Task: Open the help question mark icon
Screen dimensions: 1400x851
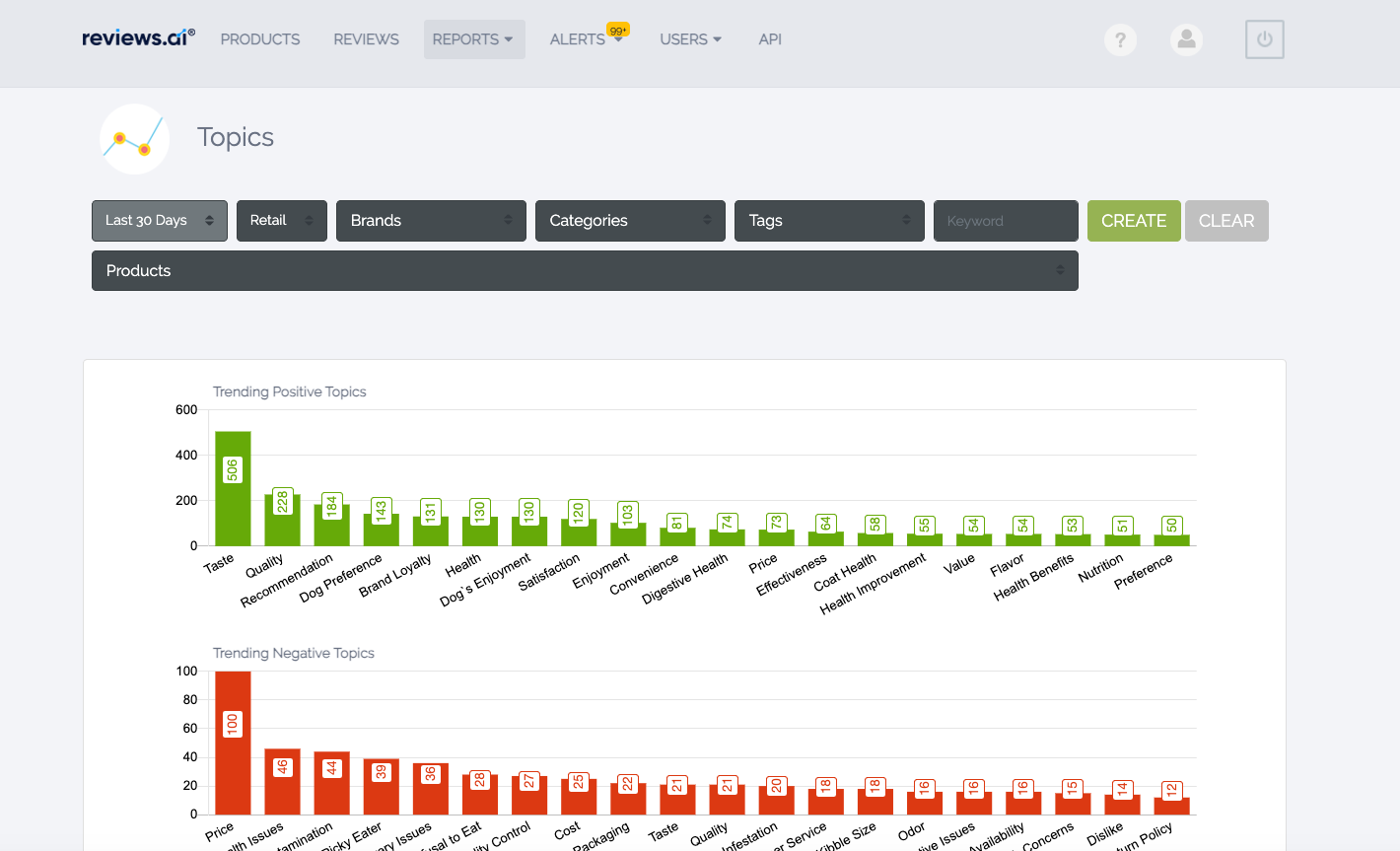Action: [1120, 39]
